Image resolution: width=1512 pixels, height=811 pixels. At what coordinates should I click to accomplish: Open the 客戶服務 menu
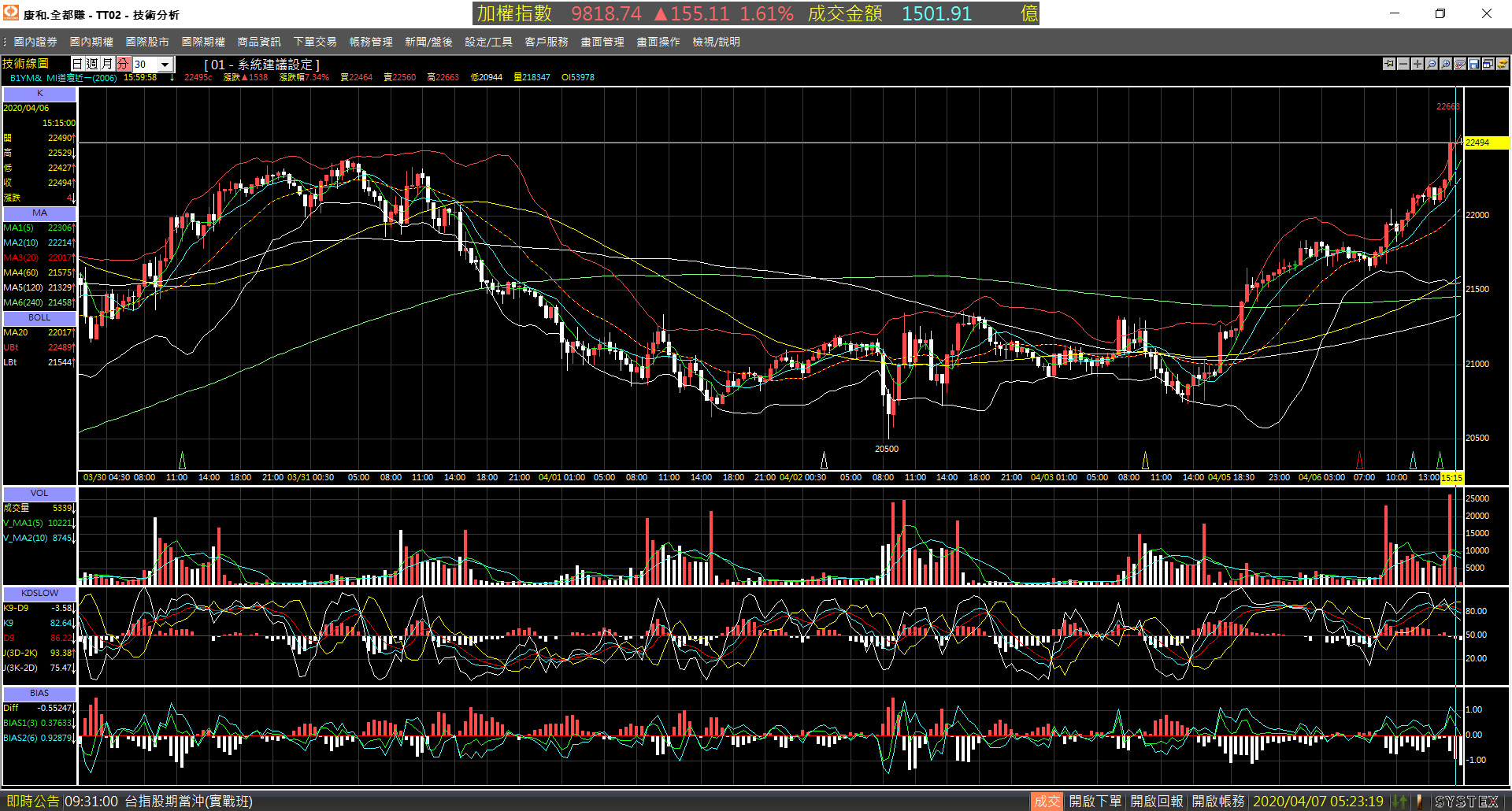(x=547, y=42)
